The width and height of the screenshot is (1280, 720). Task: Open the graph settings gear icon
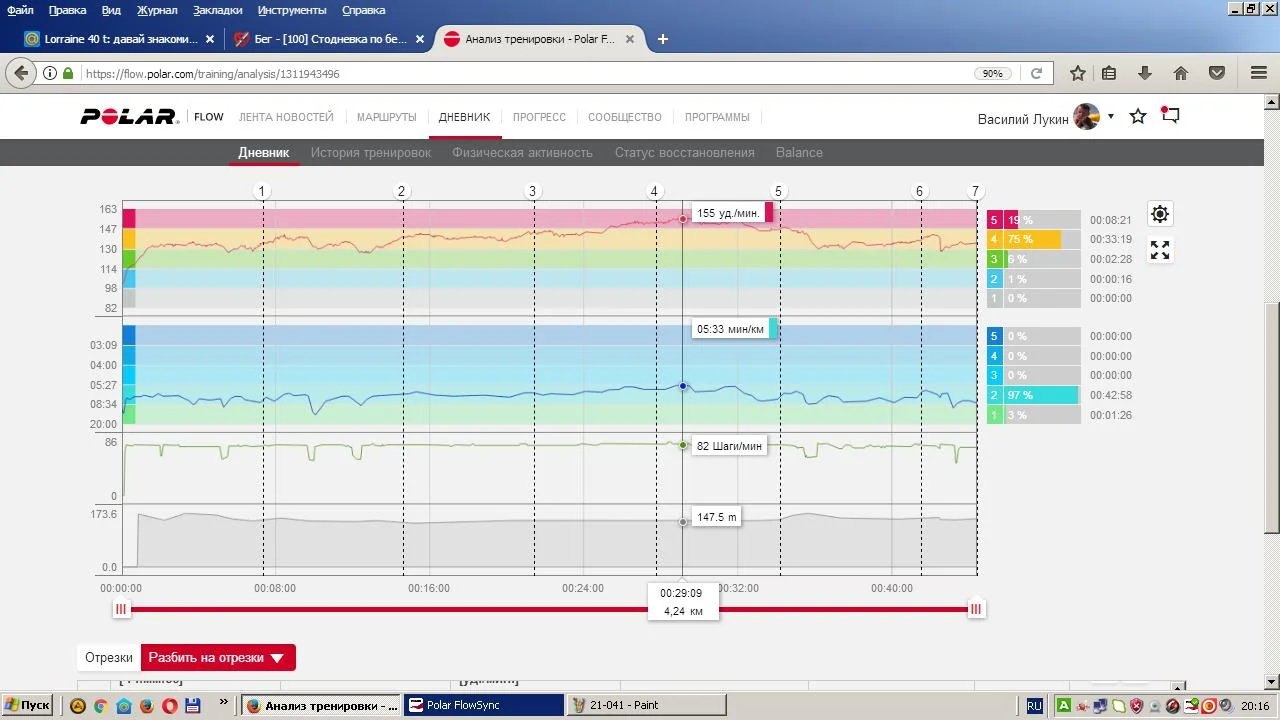[x=1159, y=214]
